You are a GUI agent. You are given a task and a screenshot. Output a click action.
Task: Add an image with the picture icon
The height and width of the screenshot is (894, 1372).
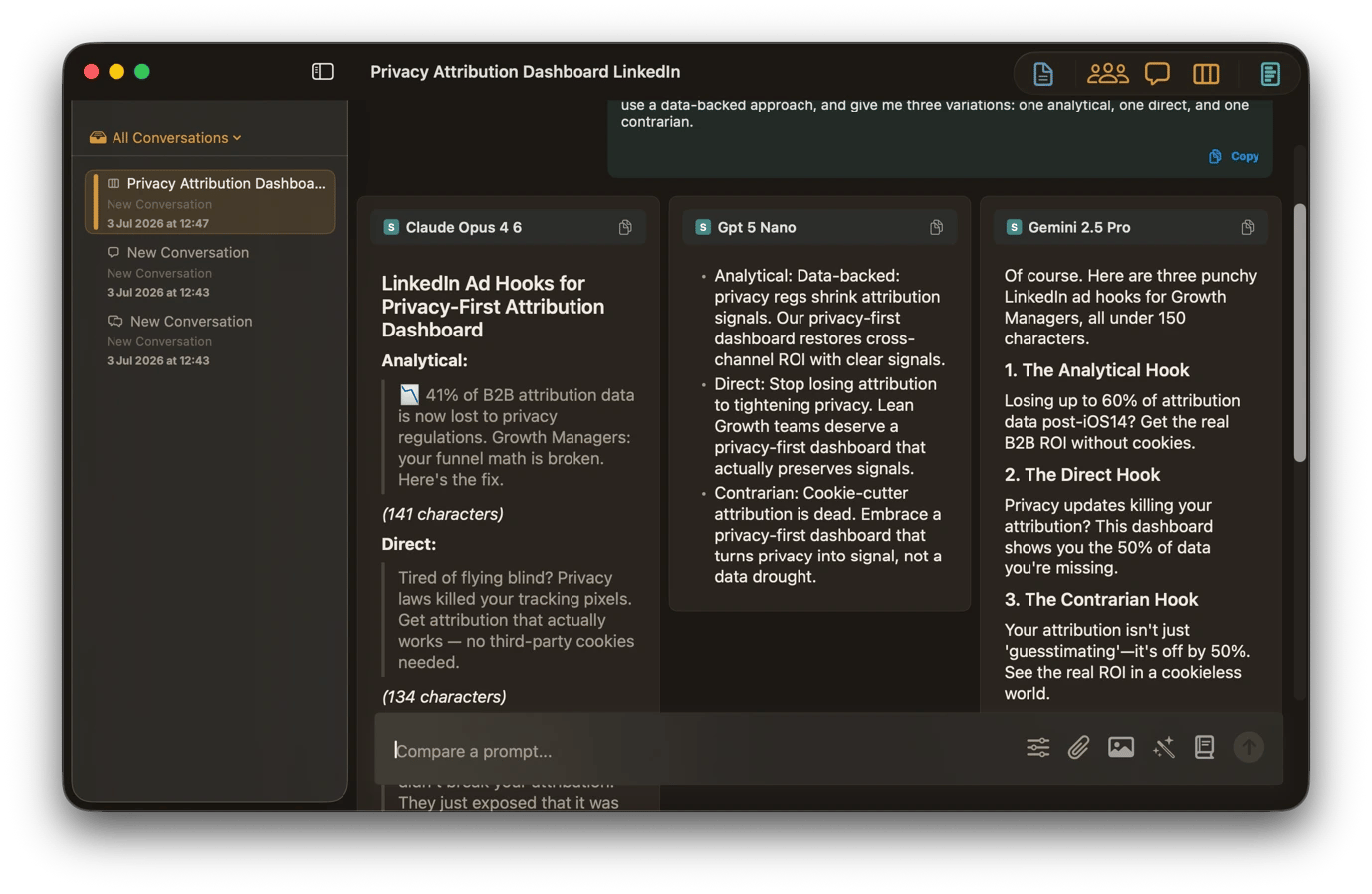pos(1120,747)
